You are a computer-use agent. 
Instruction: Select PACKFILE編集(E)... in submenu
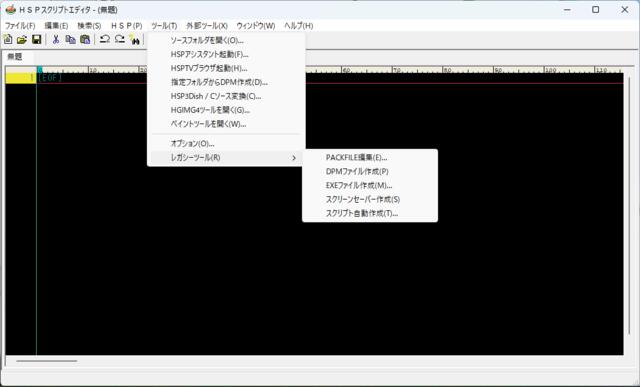point(370,158)
